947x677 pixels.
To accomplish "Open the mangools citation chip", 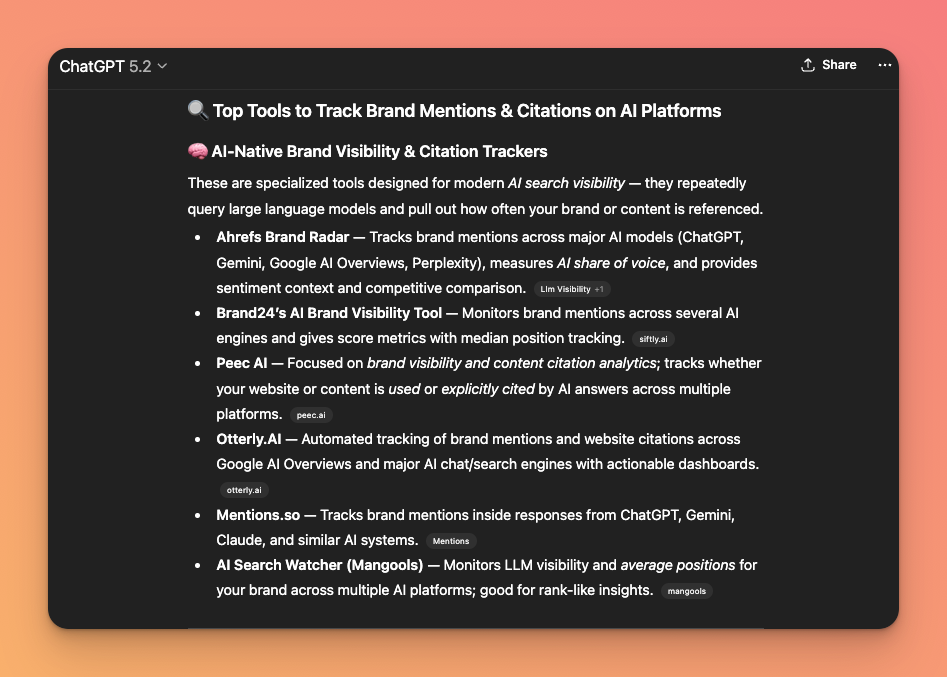I will coord(687,591).
